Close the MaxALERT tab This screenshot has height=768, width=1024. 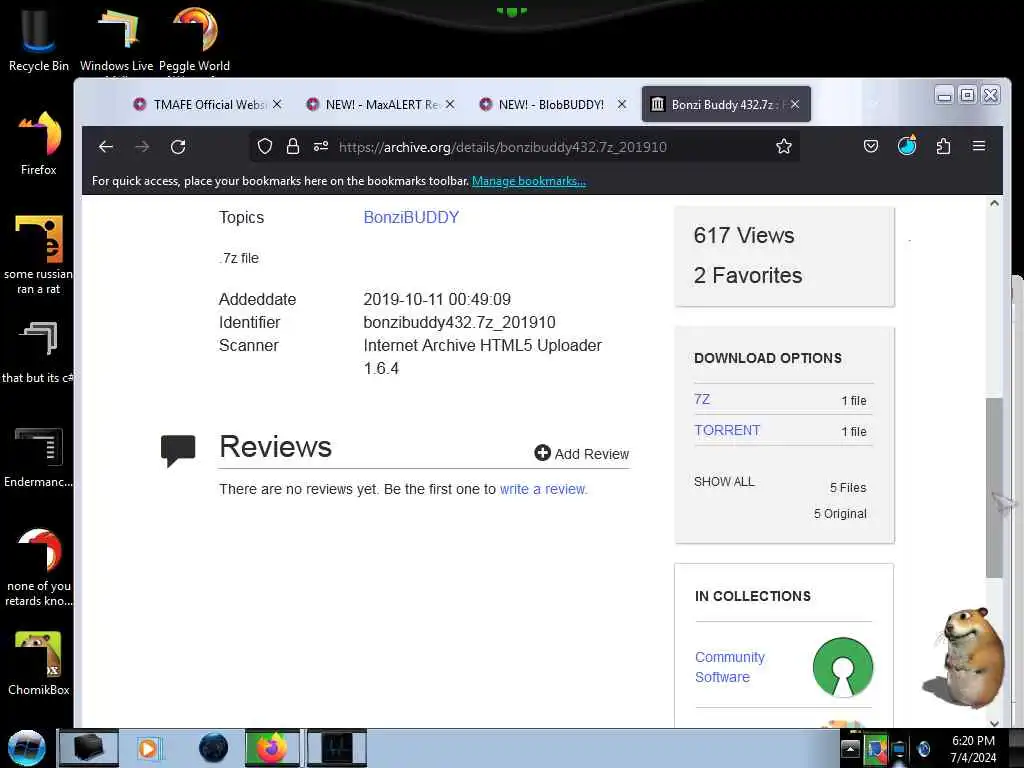click(x=450, y=104)
